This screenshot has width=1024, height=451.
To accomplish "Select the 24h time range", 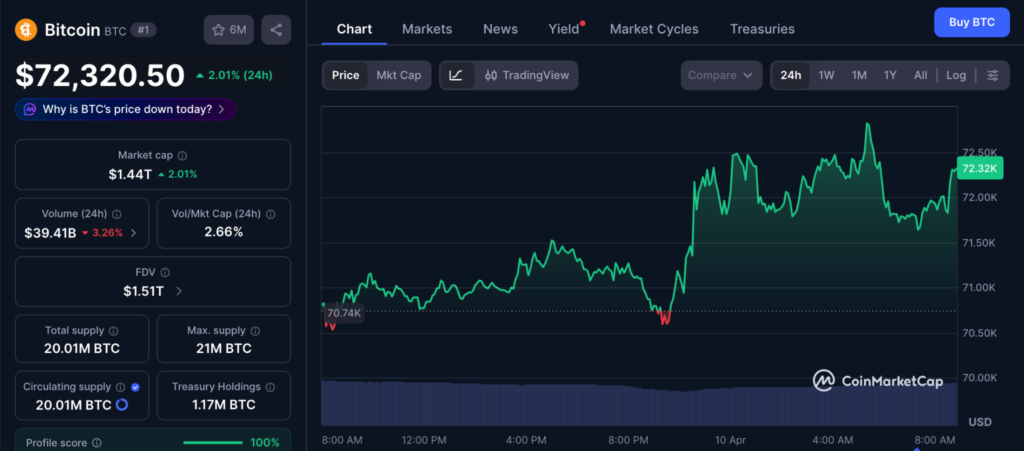I will click(790, 75).
